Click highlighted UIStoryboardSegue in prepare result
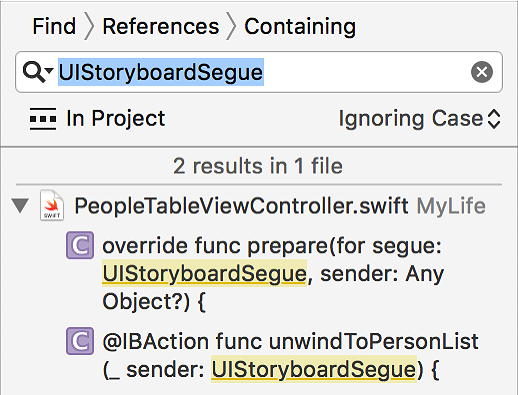This screenshot has height=395, width=518. click(x=204, y=274)
